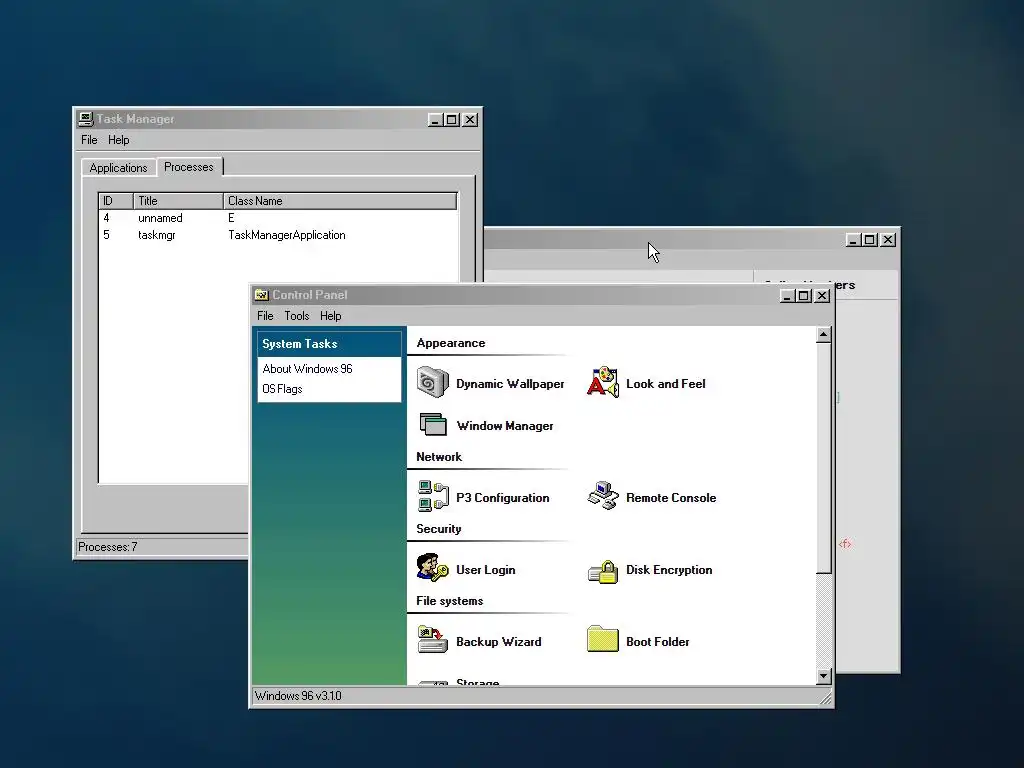Maximize the Task Manager window
The height and width of the screenshot is (768, 1024).
(452, 120)
